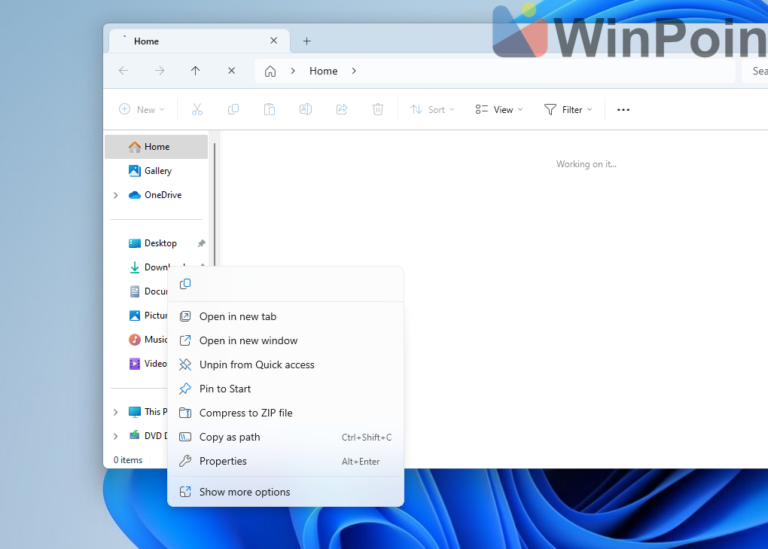Choose Pin to Start
Screen dimensions: 768x549
coord(286,388)
